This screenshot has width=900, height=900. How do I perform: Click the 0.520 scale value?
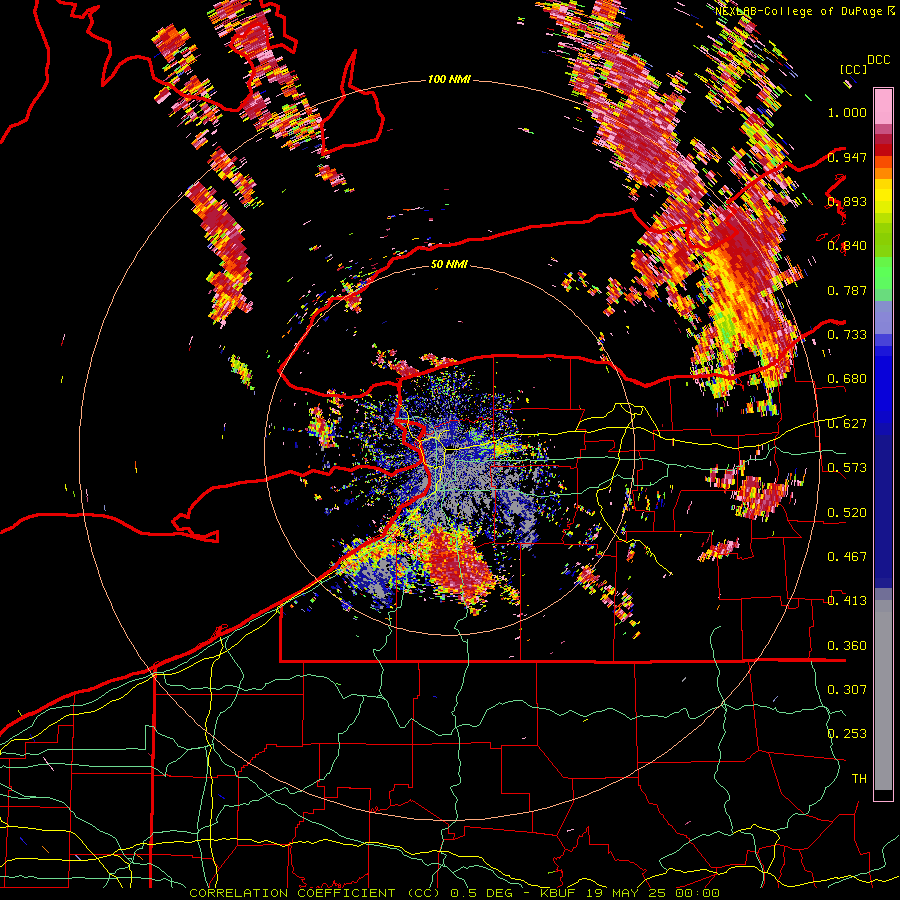click(847, 513)
